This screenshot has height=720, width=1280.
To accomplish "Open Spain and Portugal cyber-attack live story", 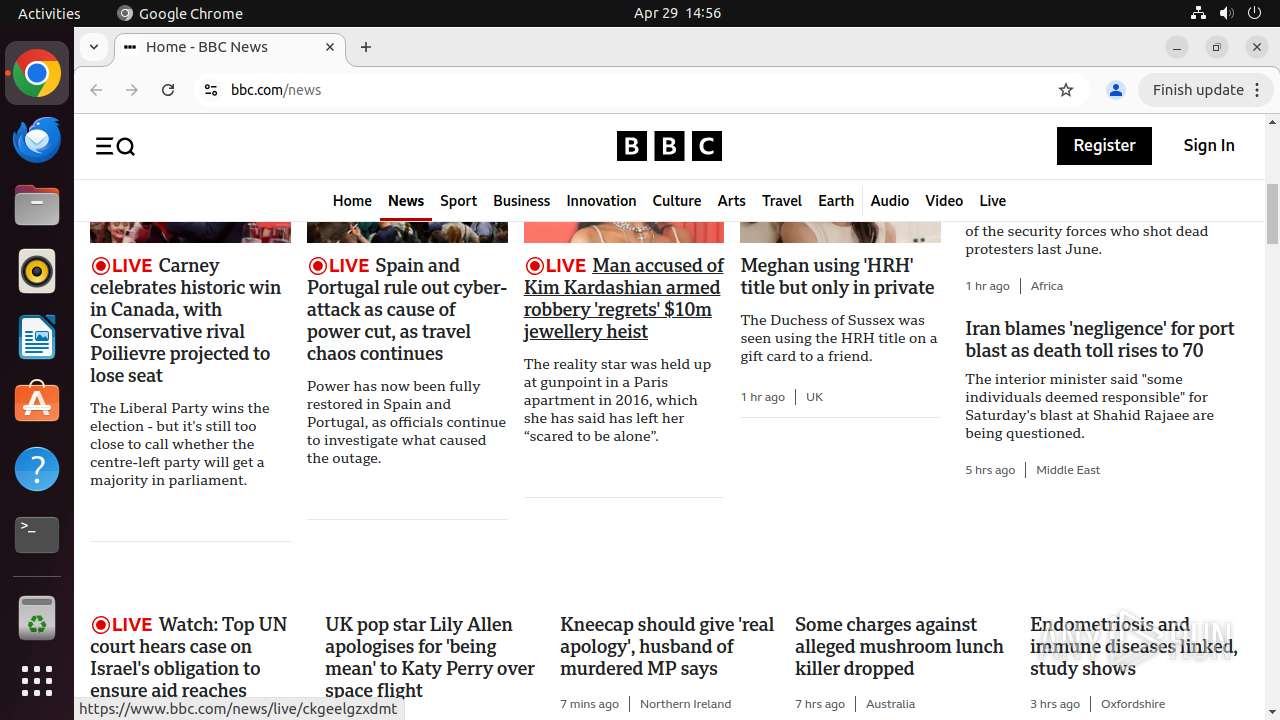I will tap(407, 309).
